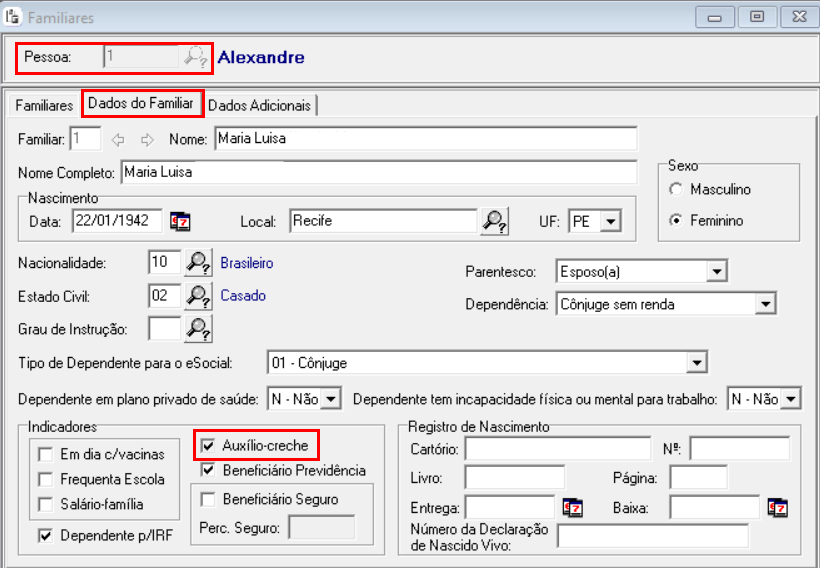
Task: Click the Pessoa search magnifier icon
Action: [195, 57]
